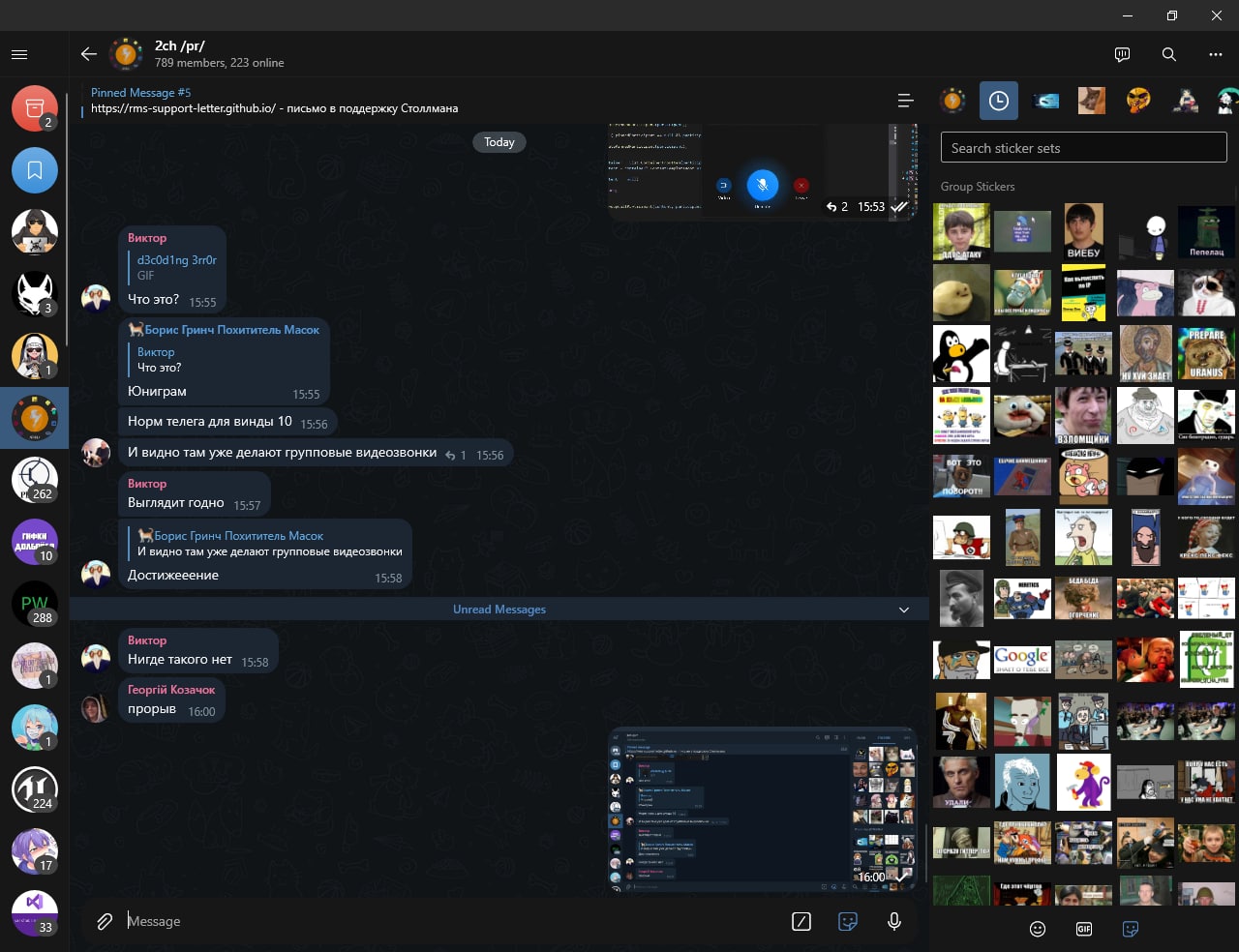Send the Linux penguin Tux sticker

[x=961, y=353]
